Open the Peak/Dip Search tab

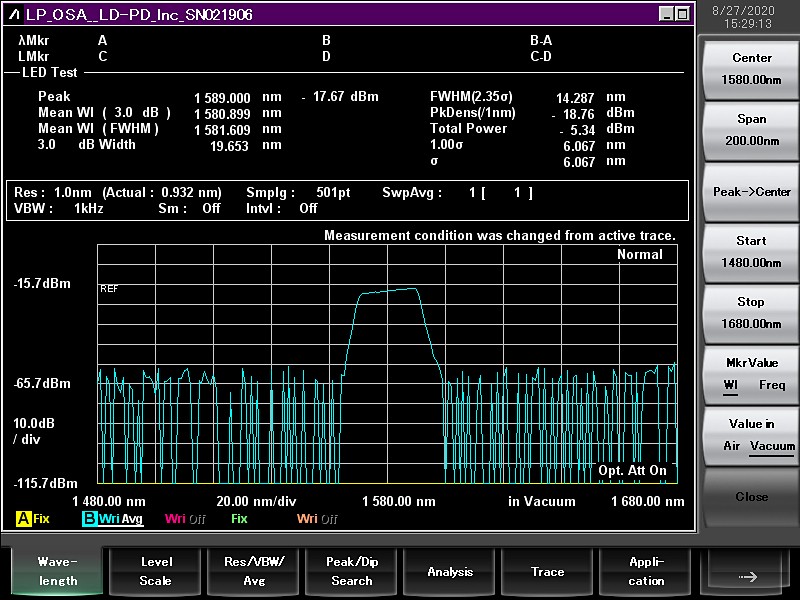click(352, 572)
